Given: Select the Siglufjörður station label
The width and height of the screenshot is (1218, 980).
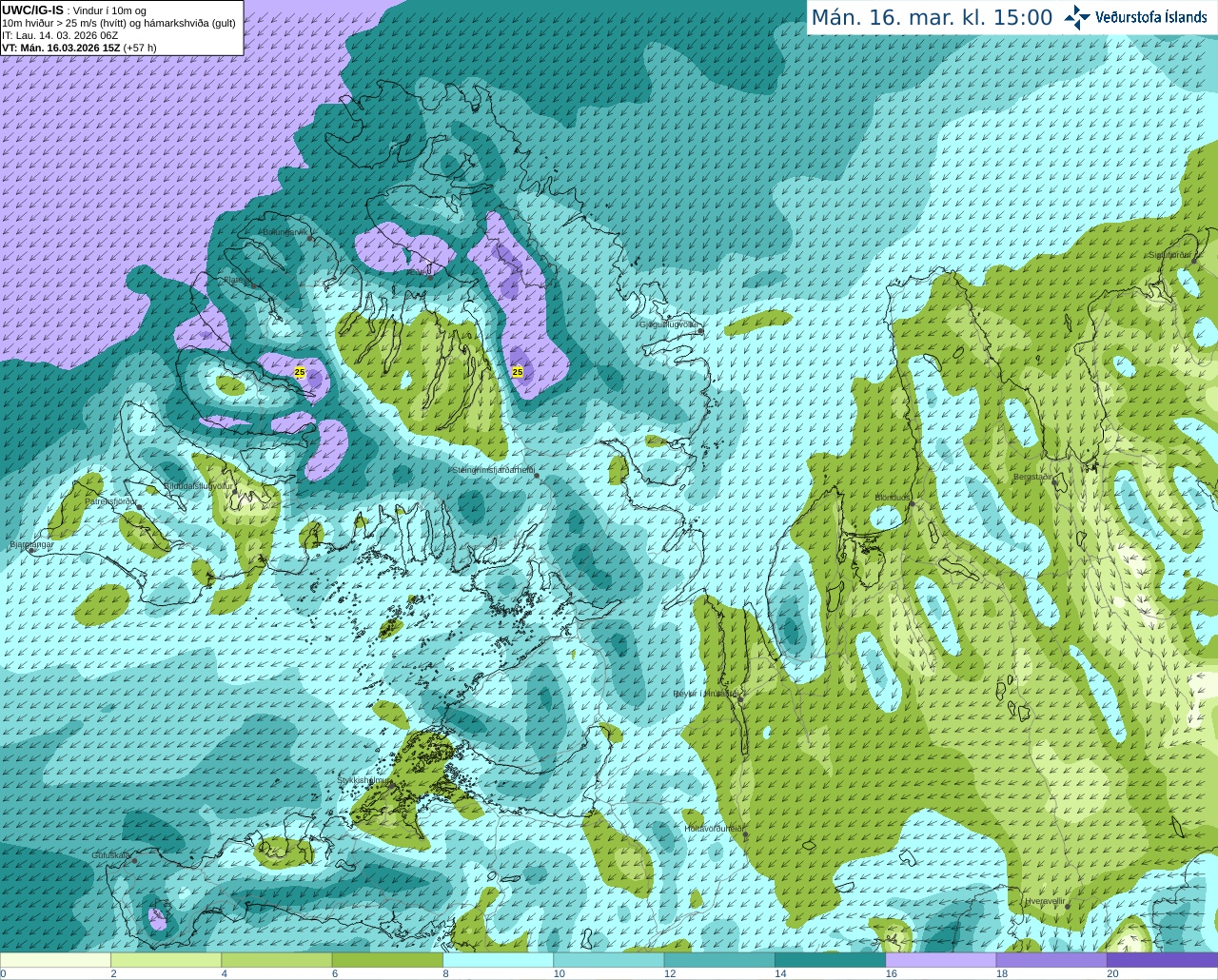Looking at the screenshot, I should [x=1169, y=255].
